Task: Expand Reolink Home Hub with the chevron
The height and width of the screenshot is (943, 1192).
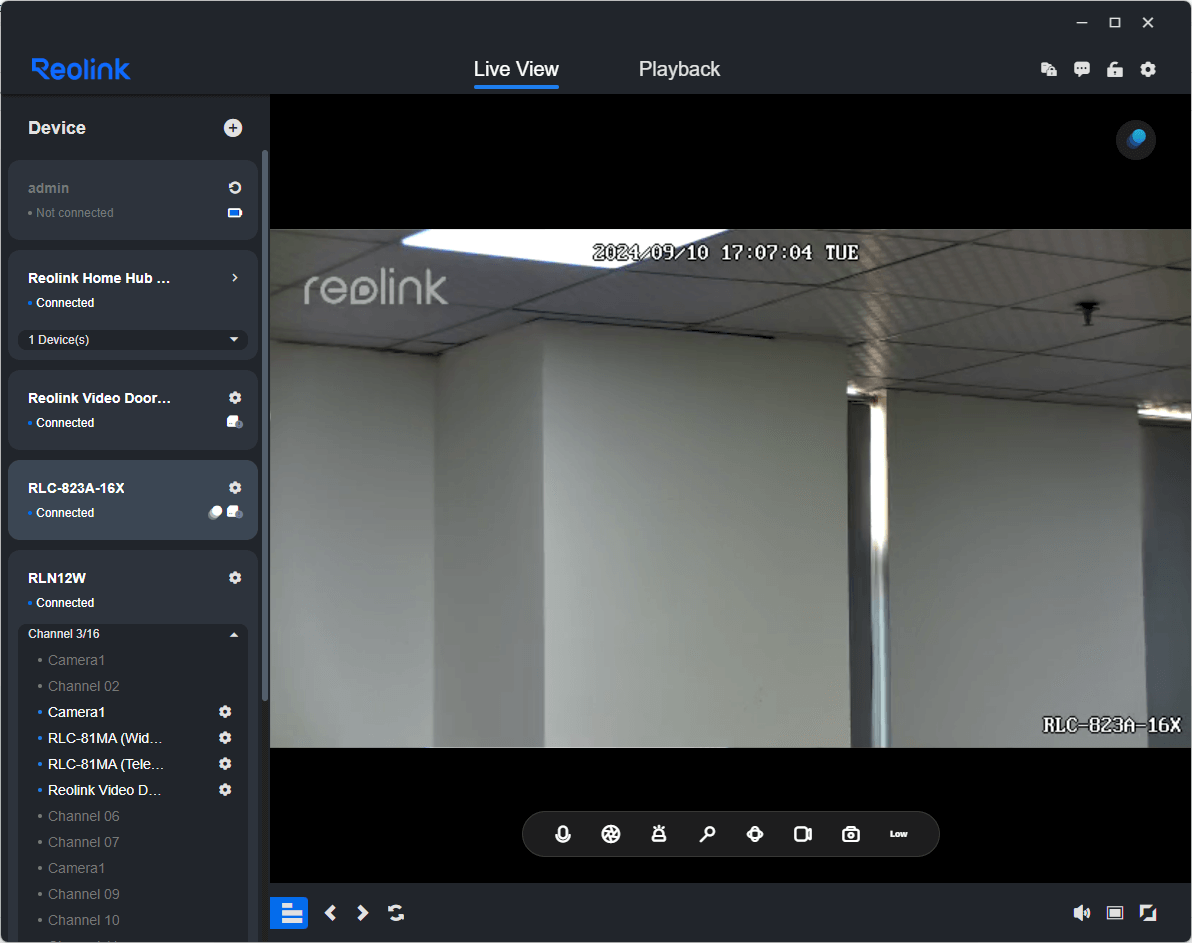Action: click(x=235, y=278)
